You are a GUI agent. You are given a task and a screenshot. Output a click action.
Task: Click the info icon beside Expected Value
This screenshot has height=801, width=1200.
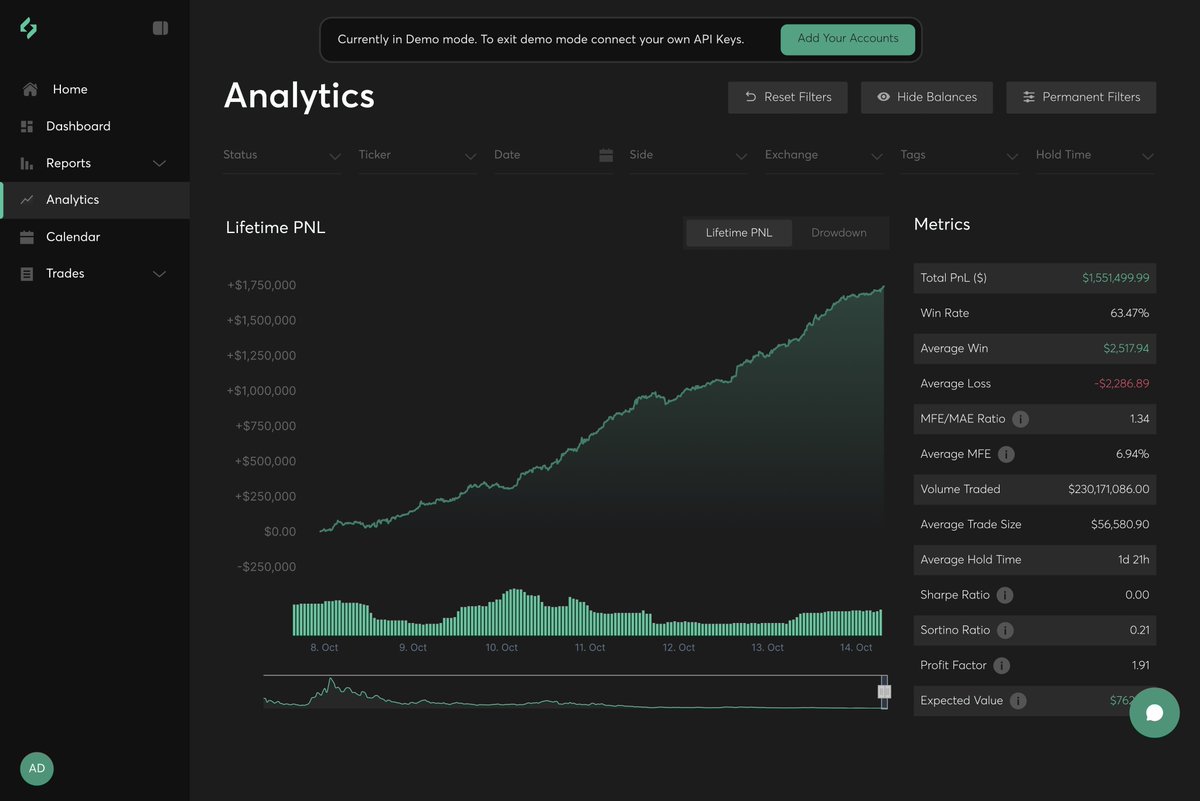pyautogui.click(x=1018, y=701)
